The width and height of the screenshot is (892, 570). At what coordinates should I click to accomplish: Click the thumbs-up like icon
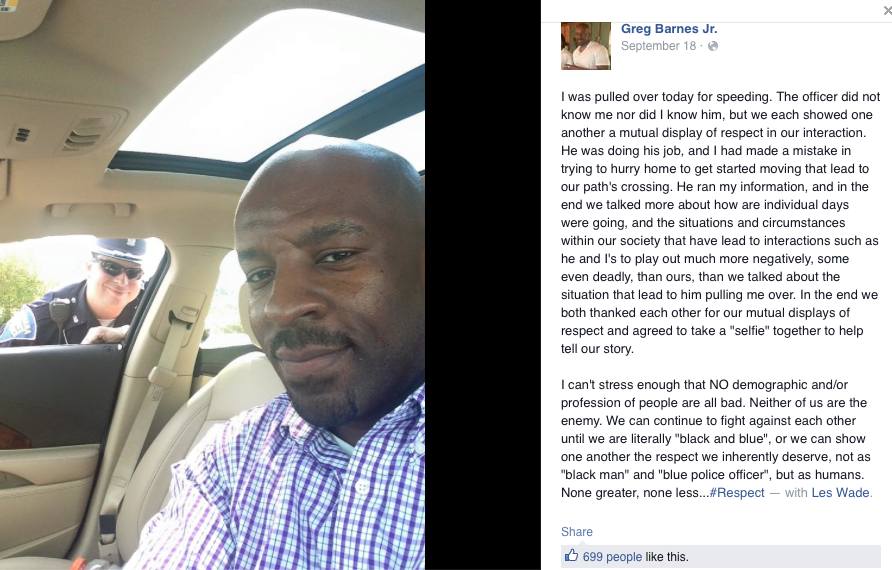[571, 555]
